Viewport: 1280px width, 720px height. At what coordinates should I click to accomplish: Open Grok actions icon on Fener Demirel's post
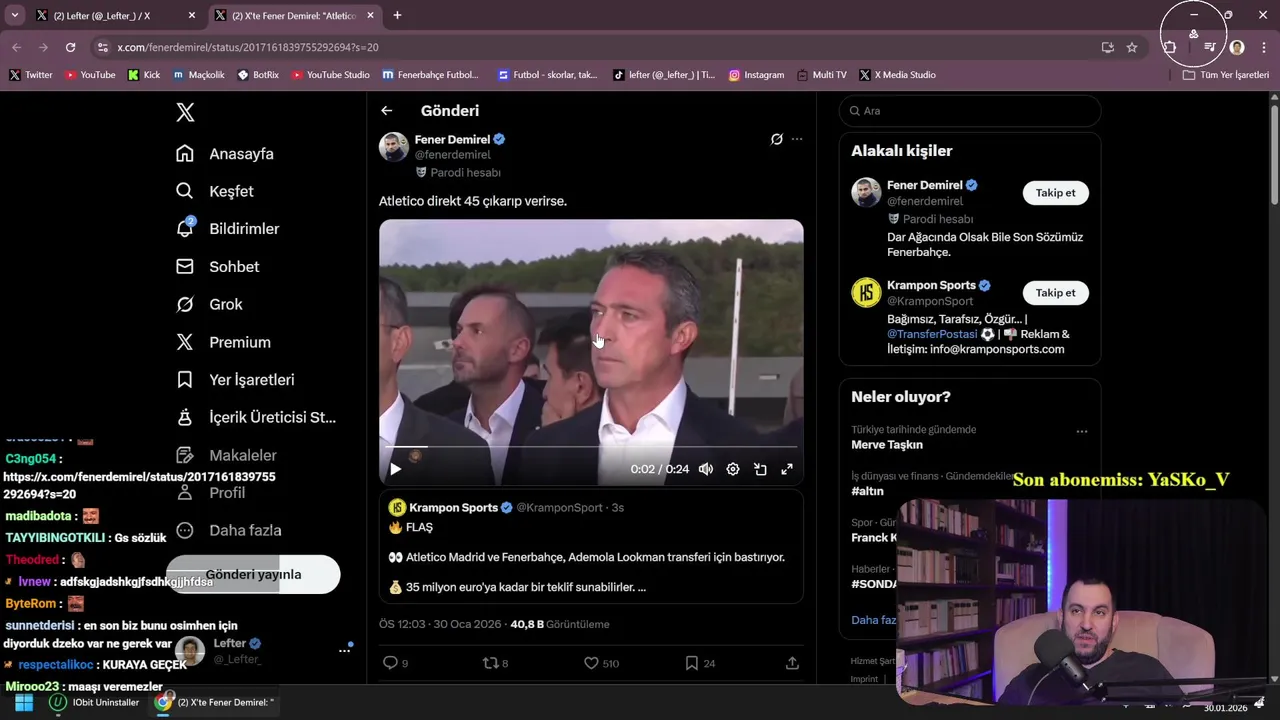[776, 139]
